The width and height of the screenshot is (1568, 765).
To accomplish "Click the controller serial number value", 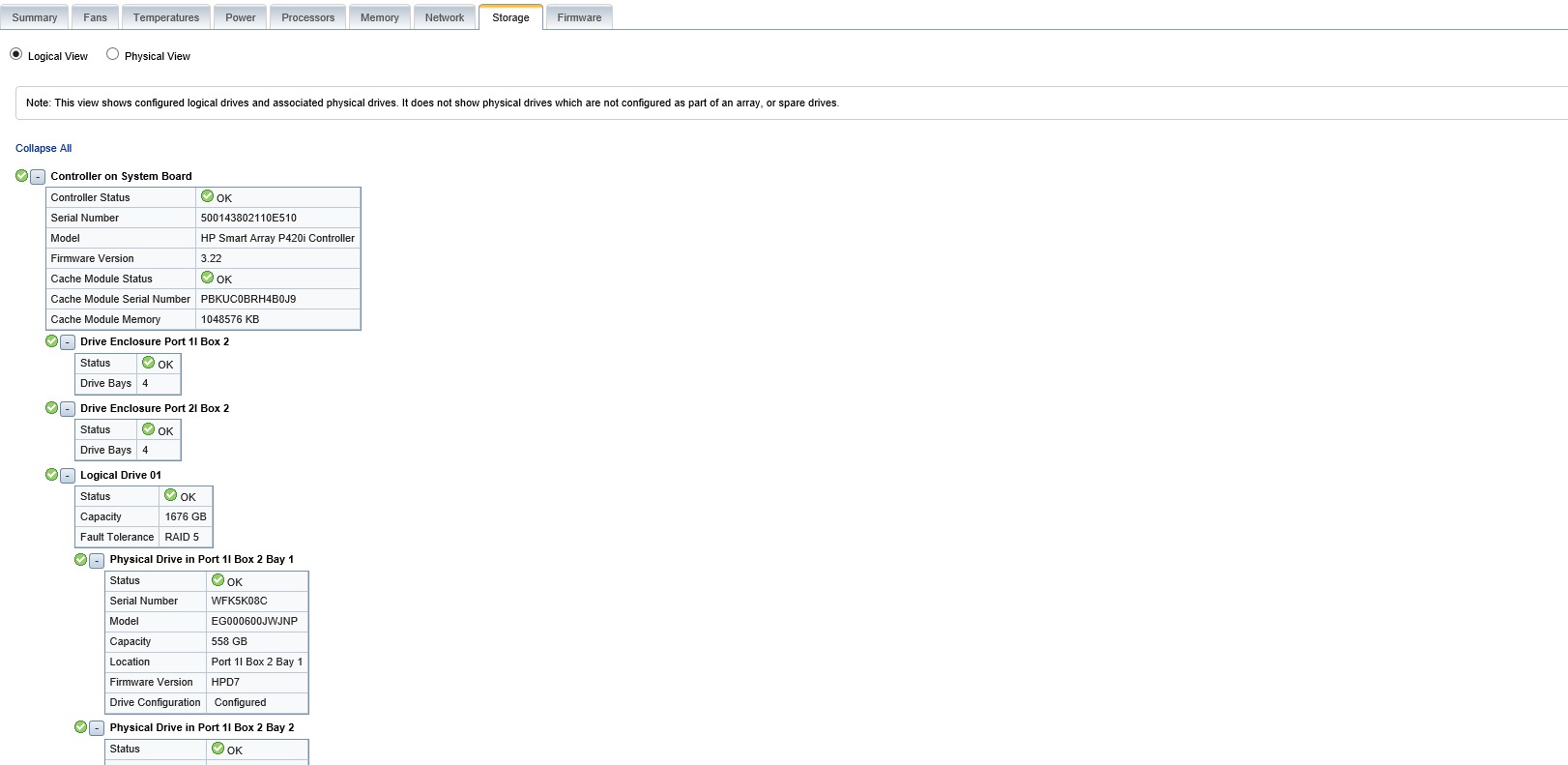I will pyautogui.click(x=248, y=218).
